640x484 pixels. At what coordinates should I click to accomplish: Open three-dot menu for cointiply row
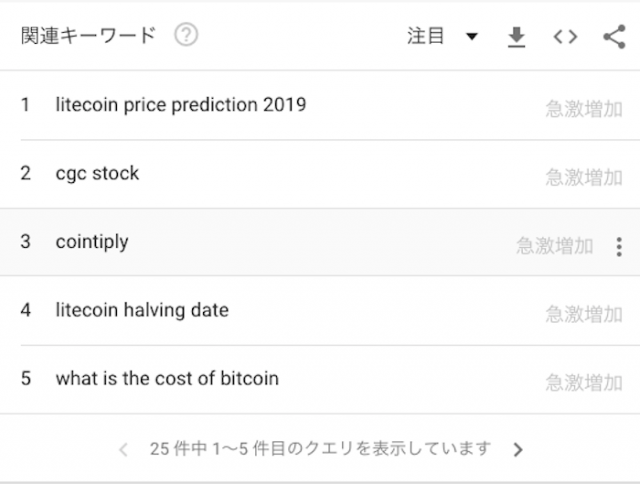click(619, 247)
